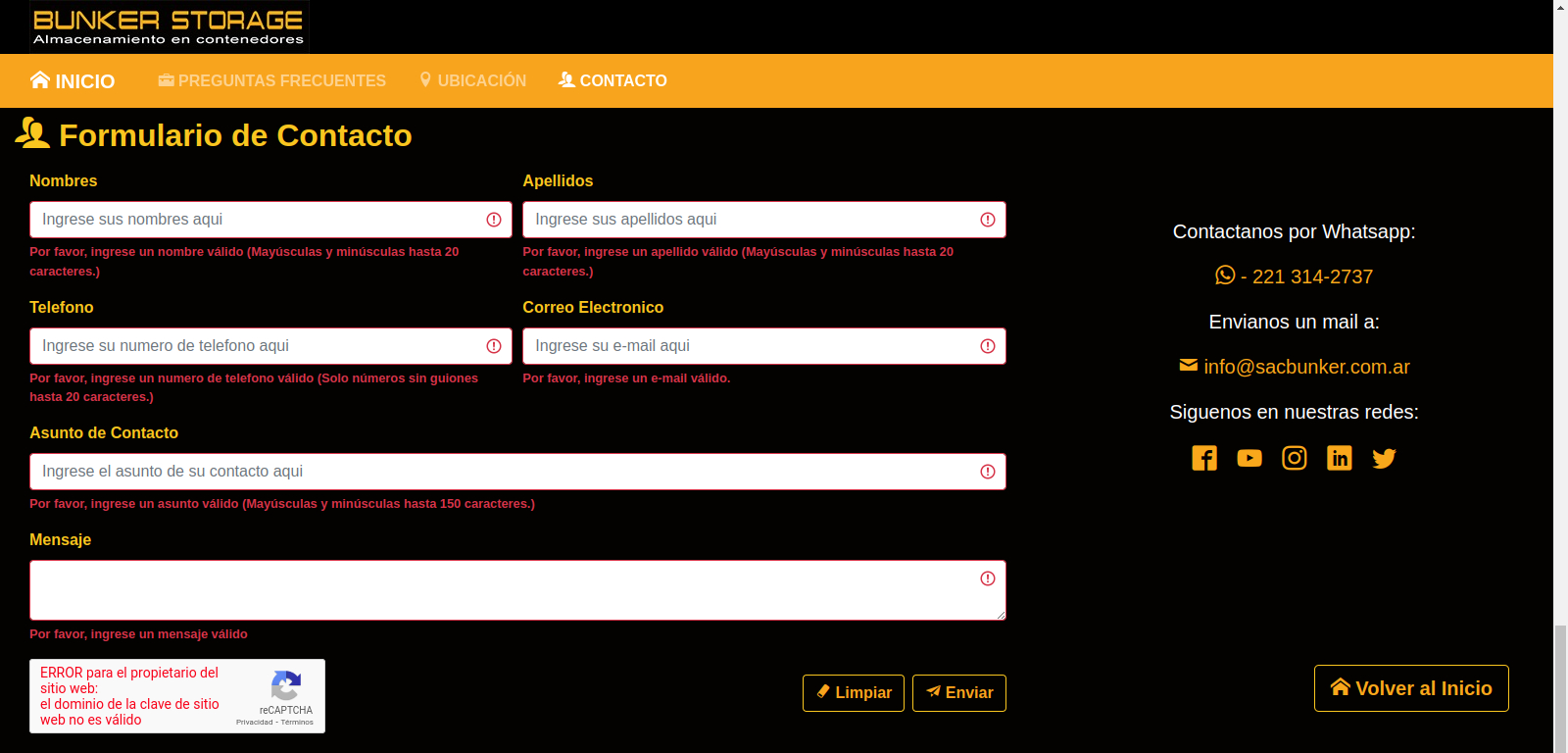
Task: Click the Bunker Storage logo
Action: [169, 26]
